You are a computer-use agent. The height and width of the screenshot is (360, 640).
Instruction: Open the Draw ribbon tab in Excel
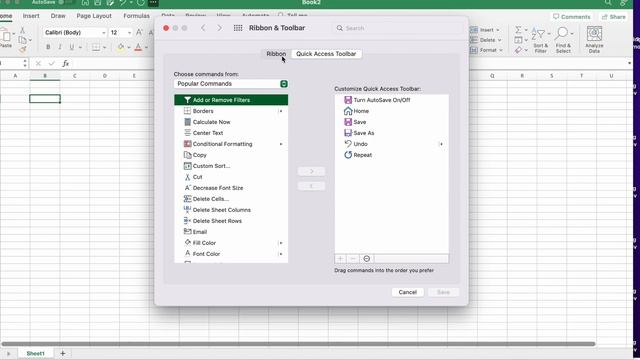58,16
